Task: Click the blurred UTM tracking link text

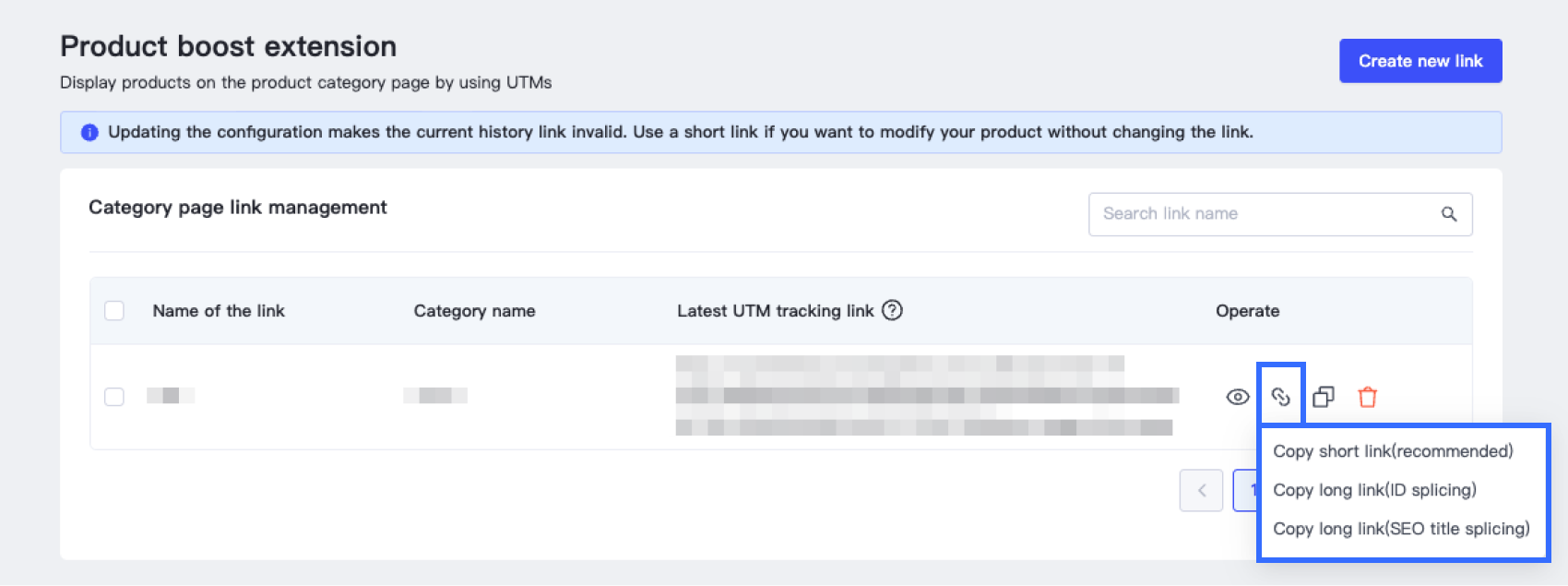Action: 926,395
